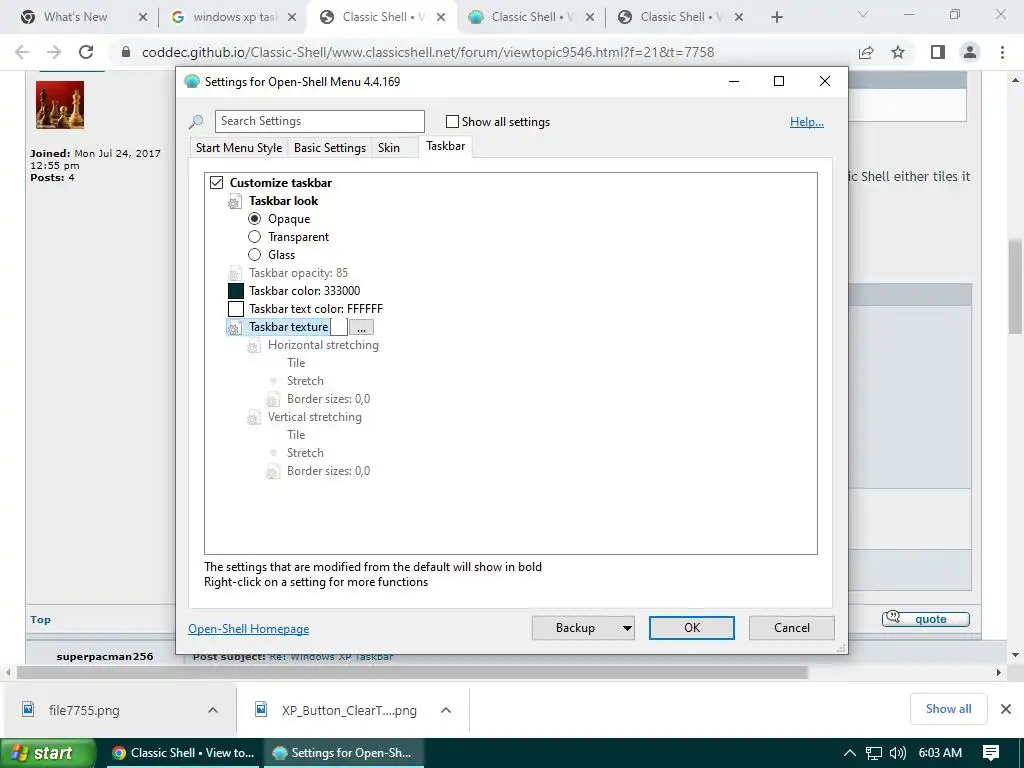Screen dimensions: 1024x768
Task: Click the Search Settings input field
Action: click(319, 121)
